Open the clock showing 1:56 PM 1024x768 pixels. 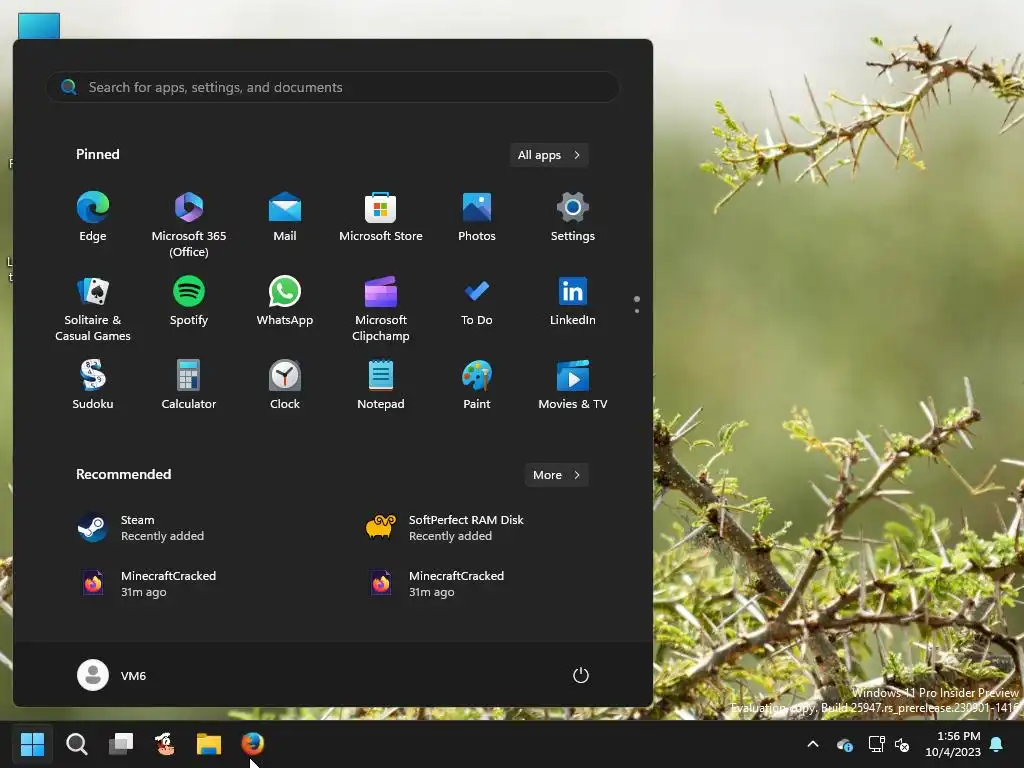coord(953,744)
